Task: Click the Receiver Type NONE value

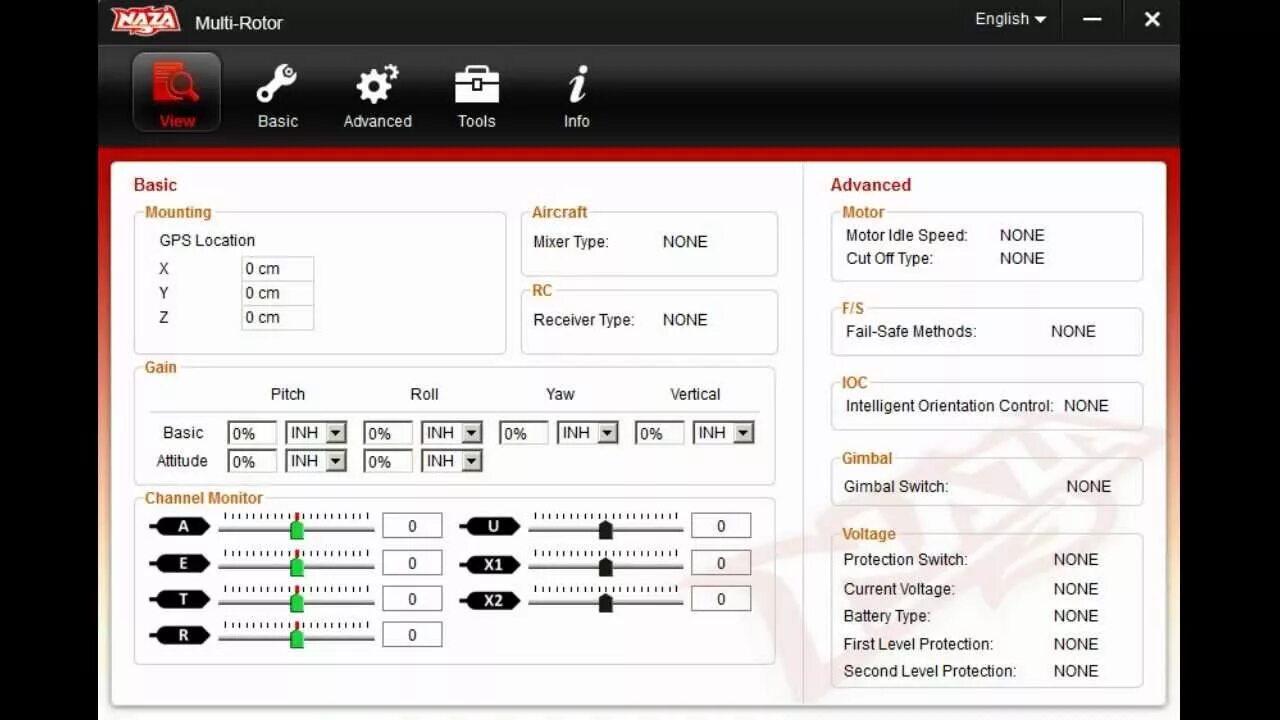Action: tap(685, 320)
